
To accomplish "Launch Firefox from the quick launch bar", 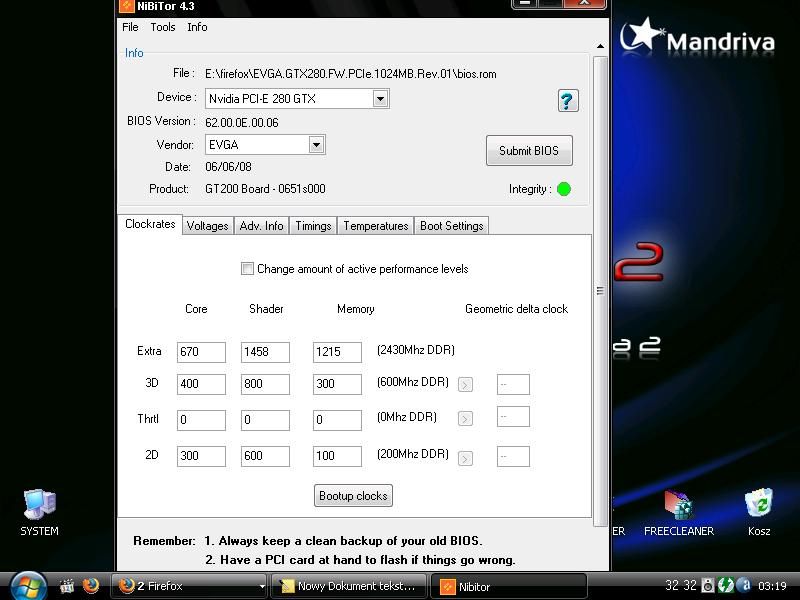I will pos(91,586).
